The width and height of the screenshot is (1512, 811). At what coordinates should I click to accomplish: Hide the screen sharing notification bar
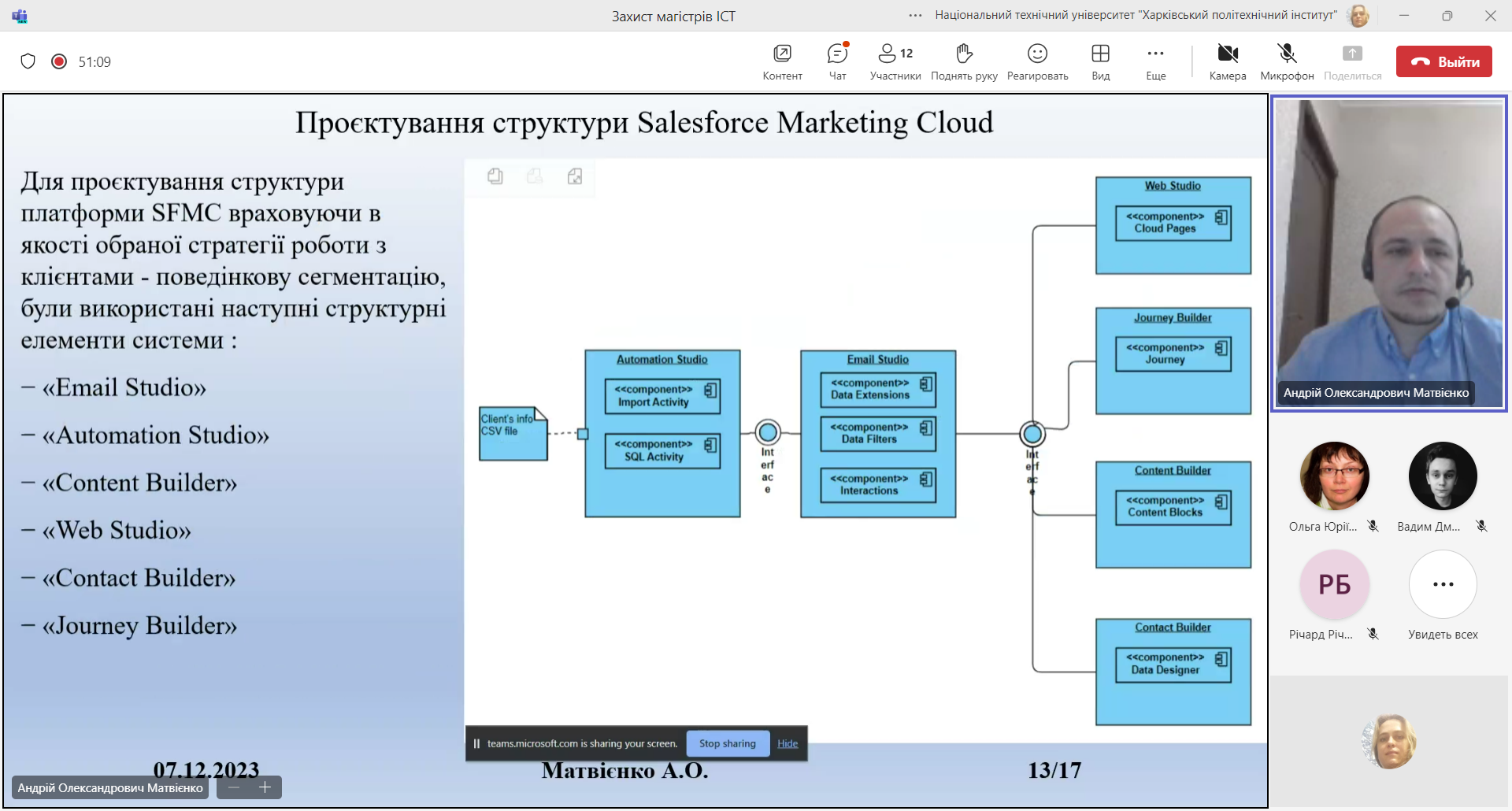787,743
